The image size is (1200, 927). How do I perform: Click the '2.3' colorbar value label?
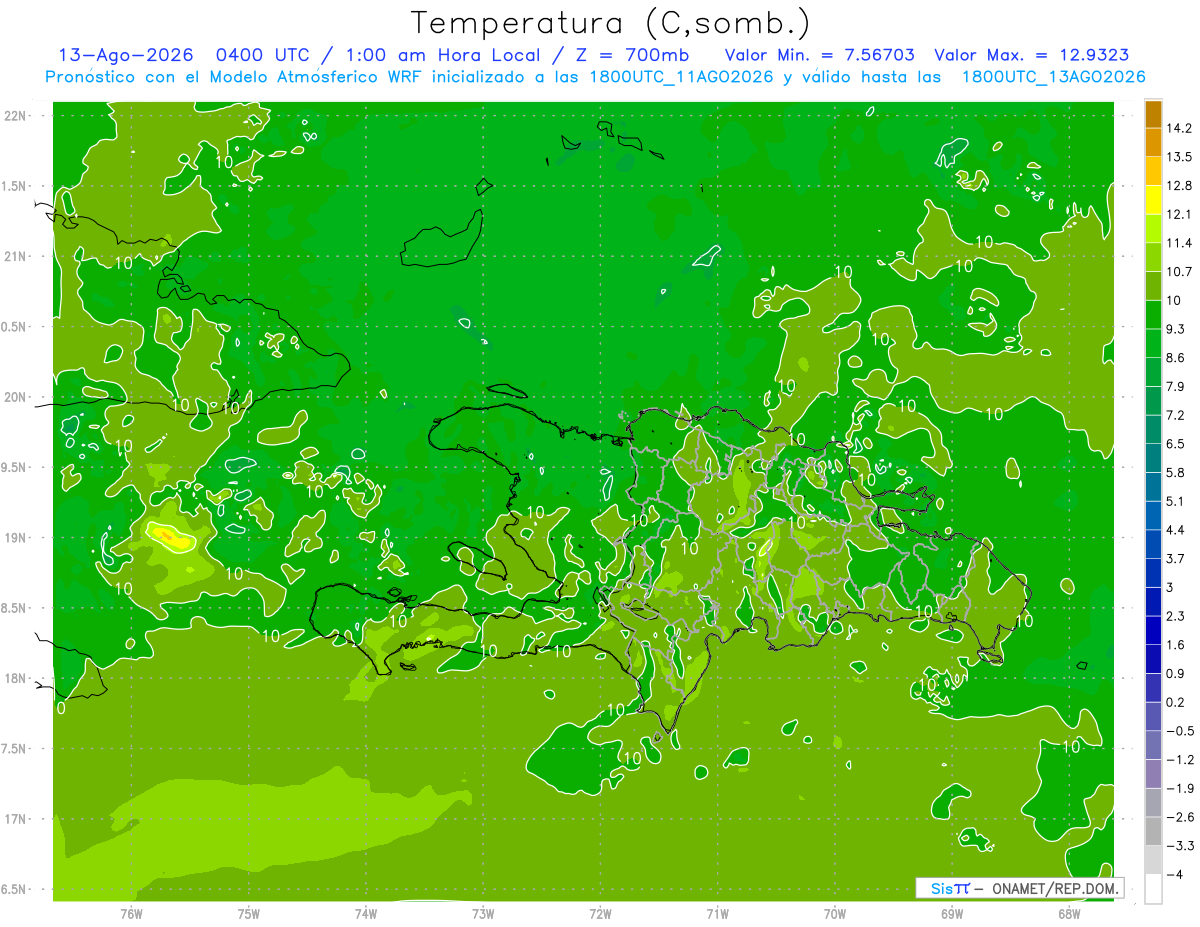point(1176,616)
